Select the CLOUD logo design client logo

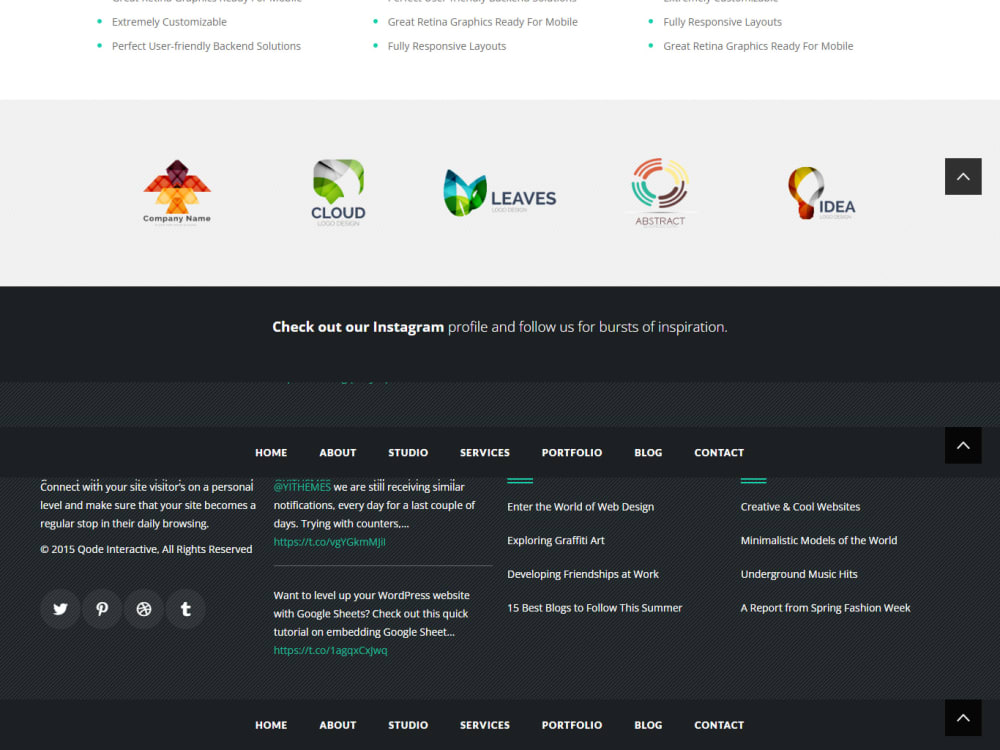(338, 191)
